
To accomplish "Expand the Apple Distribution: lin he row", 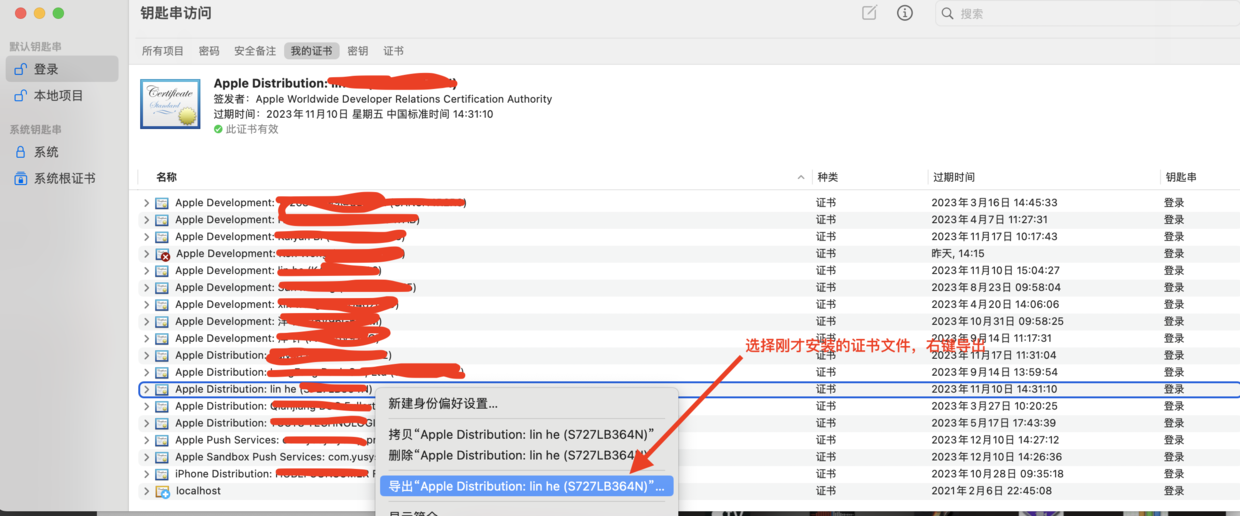I will click(146, 390).
